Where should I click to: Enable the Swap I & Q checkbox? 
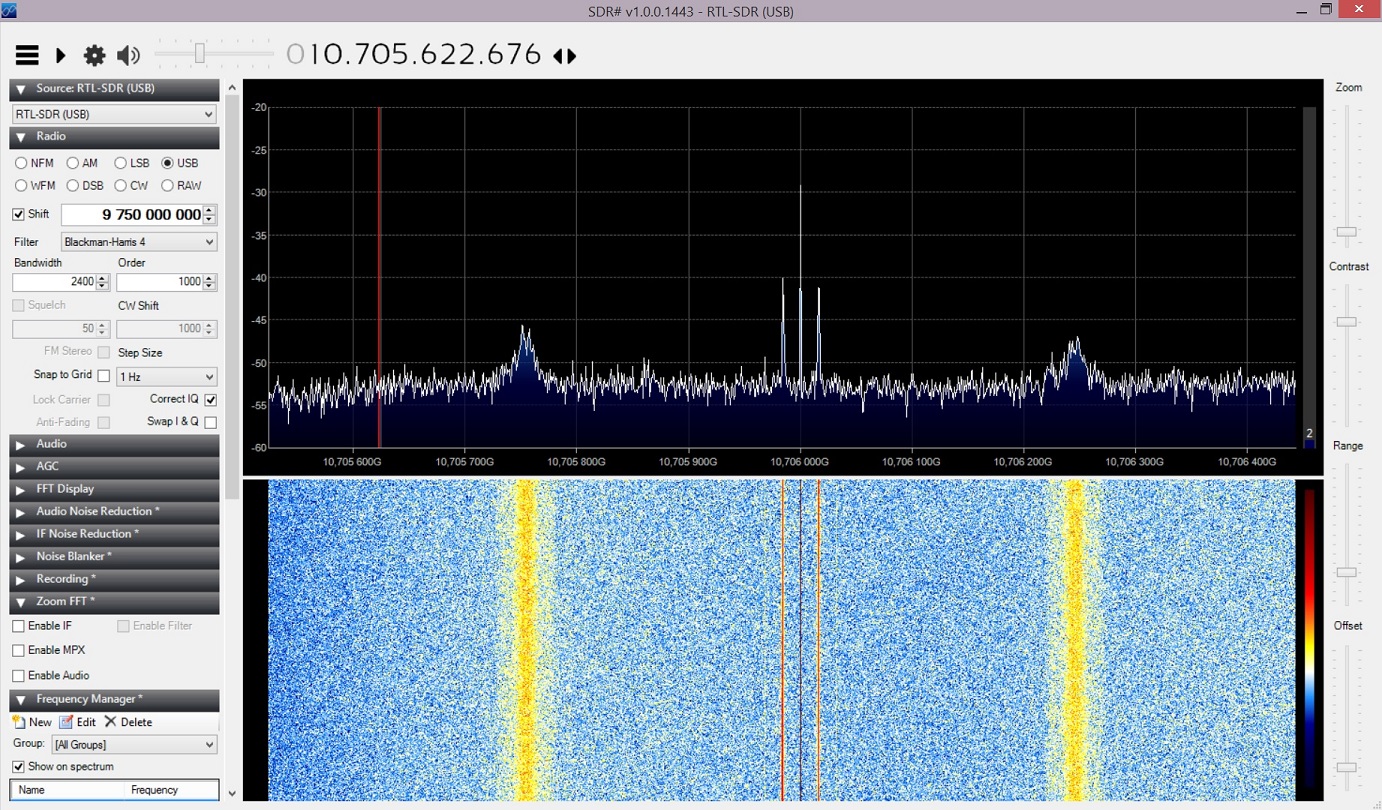[210, 422]
